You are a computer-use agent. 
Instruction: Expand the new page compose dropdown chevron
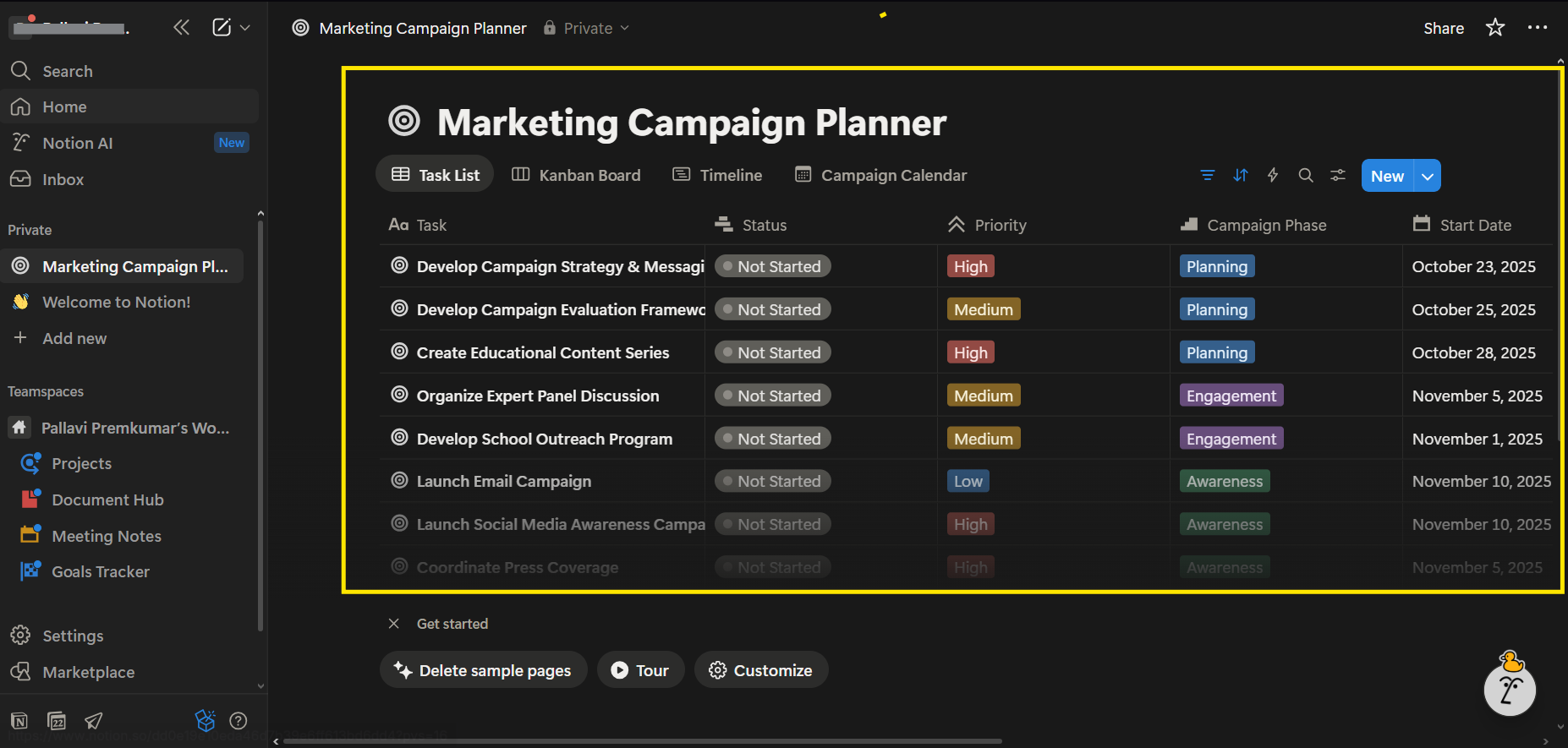pyautogui.click(x=245, y=28)
